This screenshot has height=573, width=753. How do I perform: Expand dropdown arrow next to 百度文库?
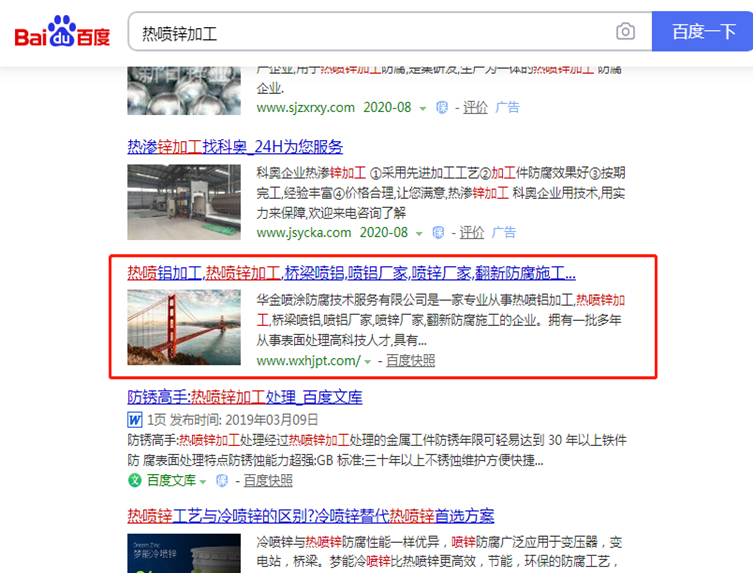click(x=203, y=481)
